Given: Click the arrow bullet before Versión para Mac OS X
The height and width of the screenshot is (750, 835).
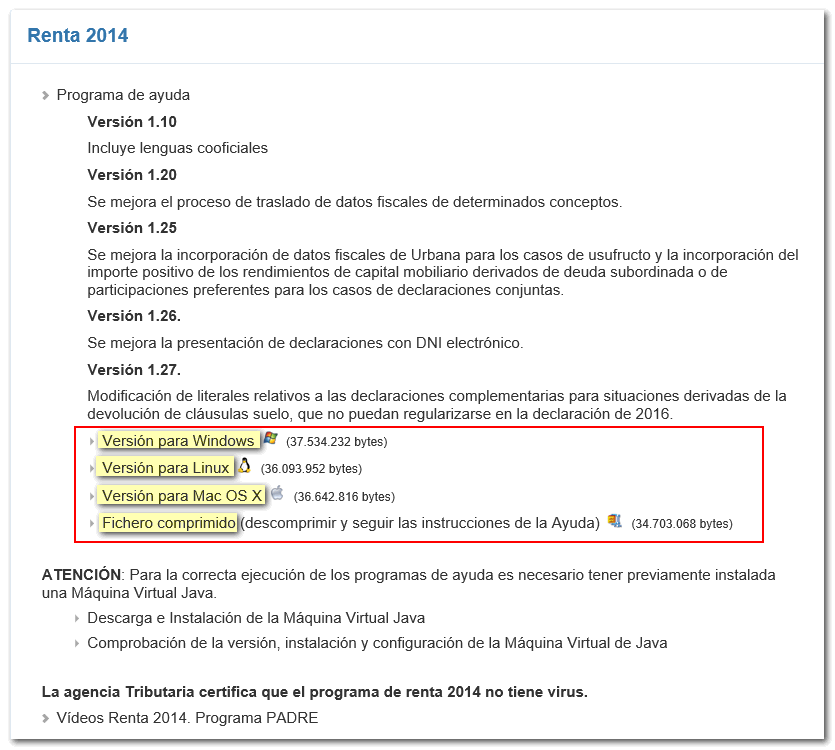Looking at the screenshot, I should (x=92, y=495).
